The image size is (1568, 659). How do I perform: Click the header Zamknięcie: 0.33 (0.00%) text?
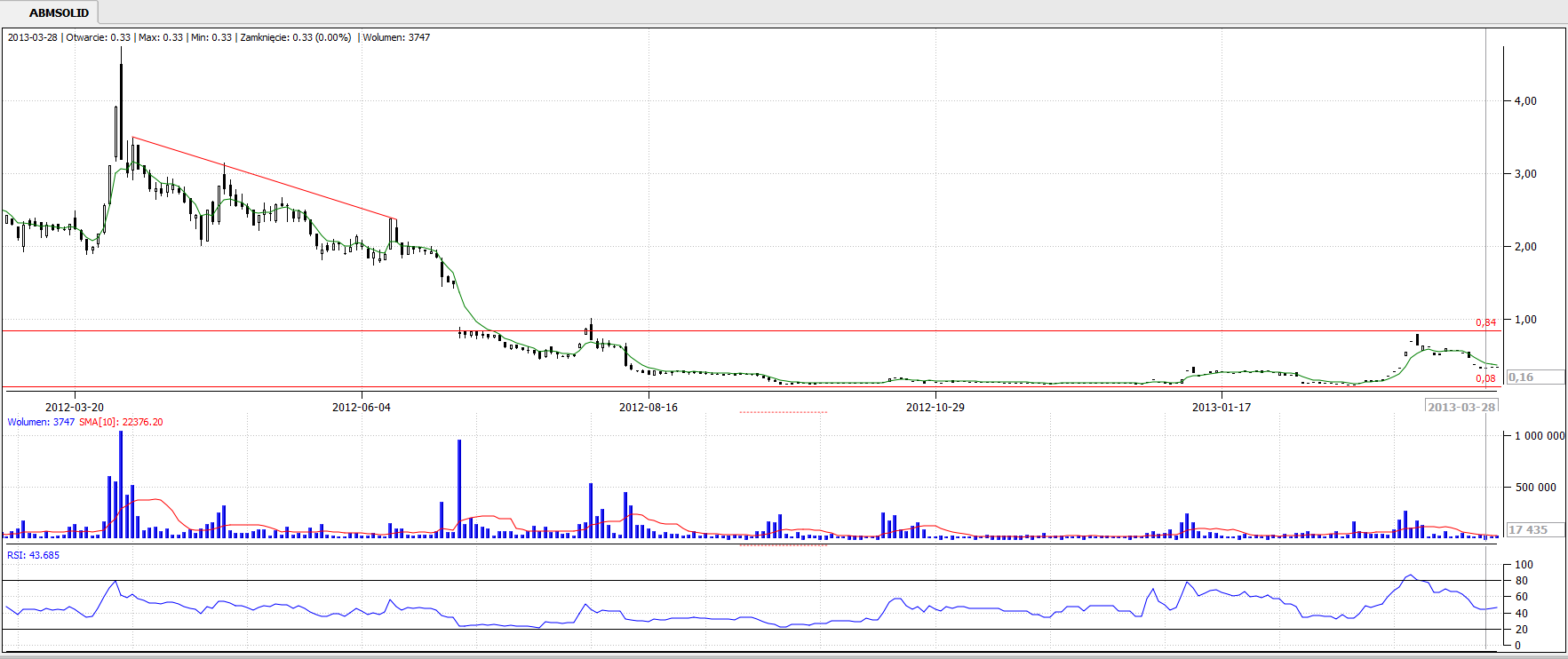point(296,37)
